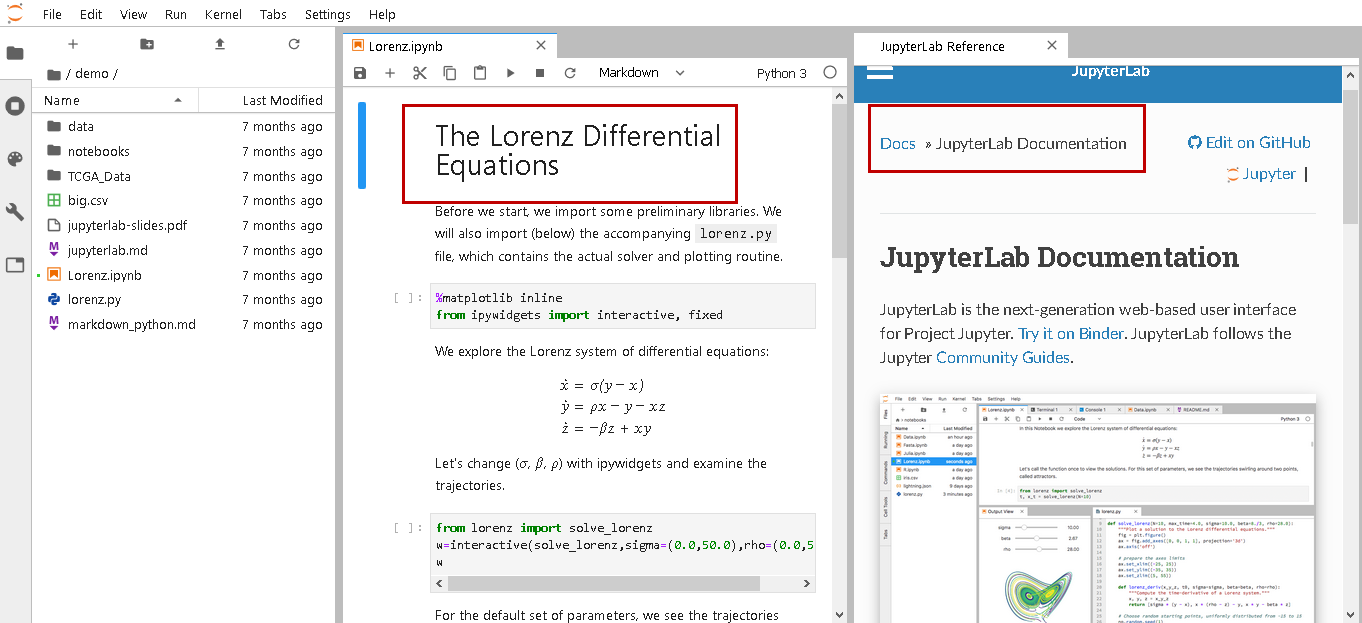The image size is (1362, 623).
Task: Insert a cell below with toolbar plus
Action: [x=390, y=73]
